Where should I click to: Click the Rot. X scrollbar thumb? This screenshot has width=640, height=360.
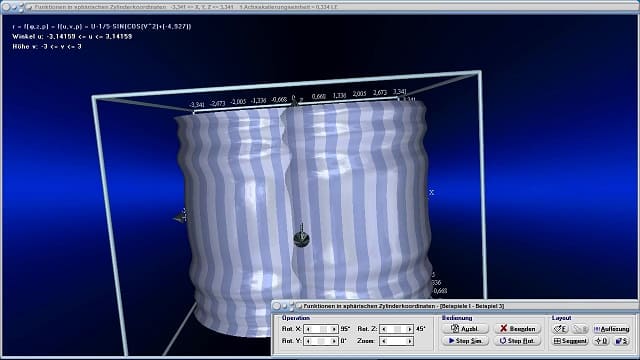pos(322,329)
